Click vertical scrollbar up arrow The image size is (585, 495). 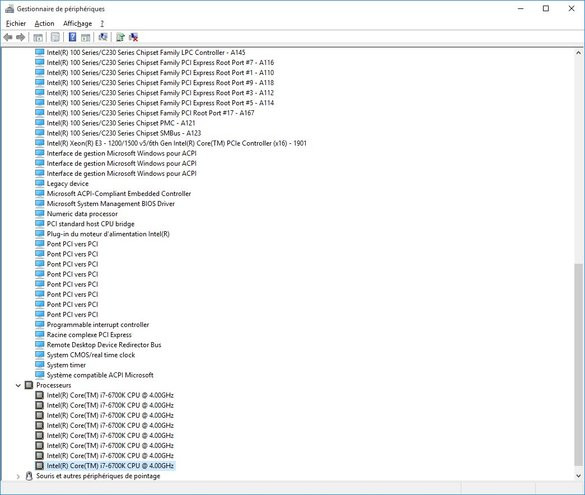click(578, 53)
